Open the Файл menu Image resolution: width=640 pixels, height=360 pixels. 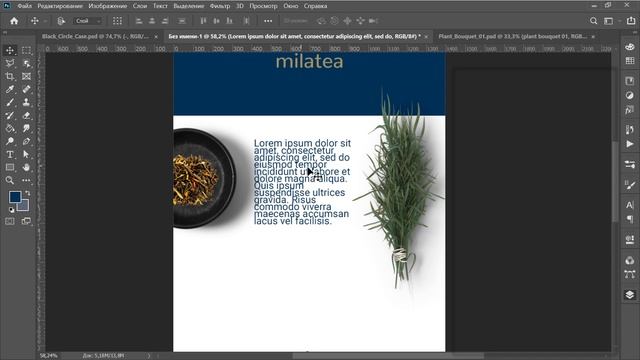click(x=24, y=6)
